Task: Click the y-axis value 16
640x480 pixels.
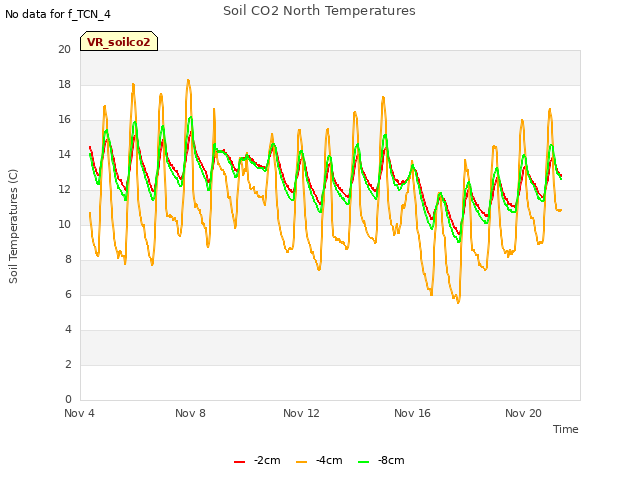Action: [x=64, y=120]
